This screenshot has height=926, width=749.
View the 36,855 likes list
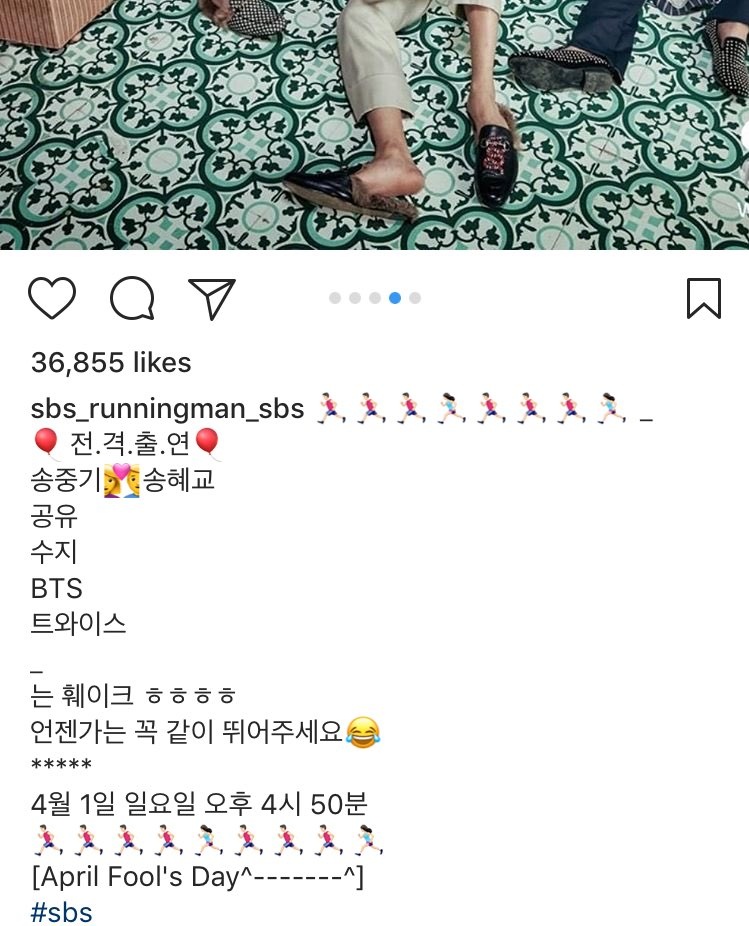point(111,362)
